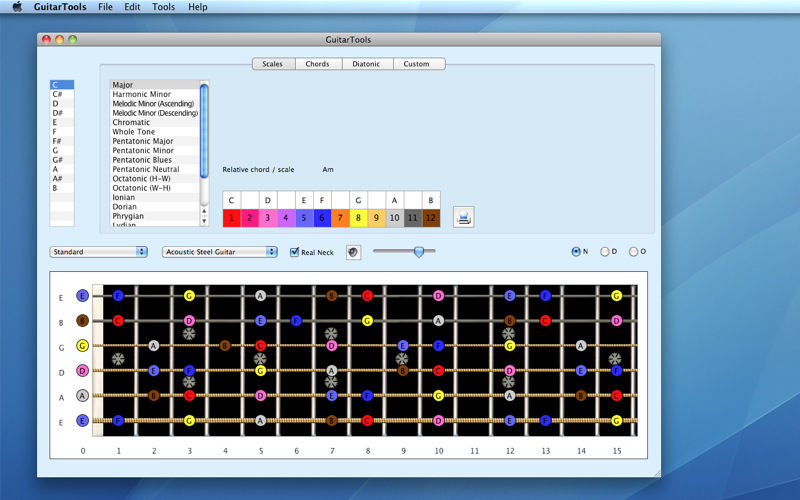Open the Acoustic Steel Guitar instrument dropdown
This screenshot has width=800, height=500.
coord(219,252)
